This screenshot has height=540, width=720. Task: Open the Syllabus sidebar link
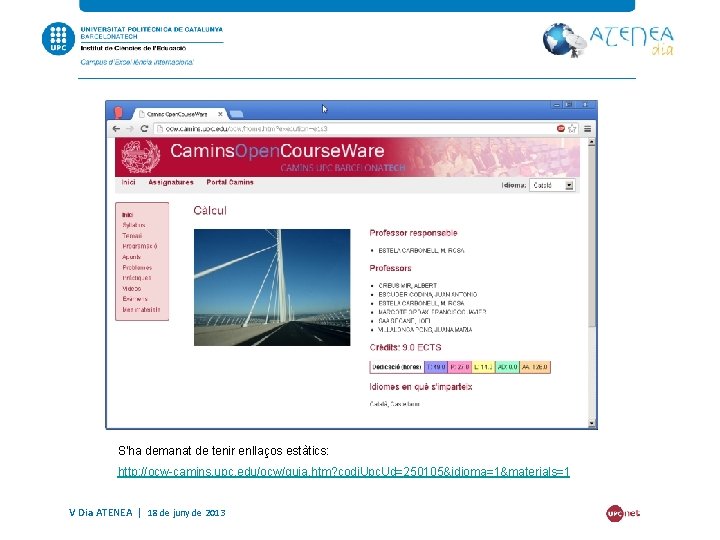tap(134, 225)
